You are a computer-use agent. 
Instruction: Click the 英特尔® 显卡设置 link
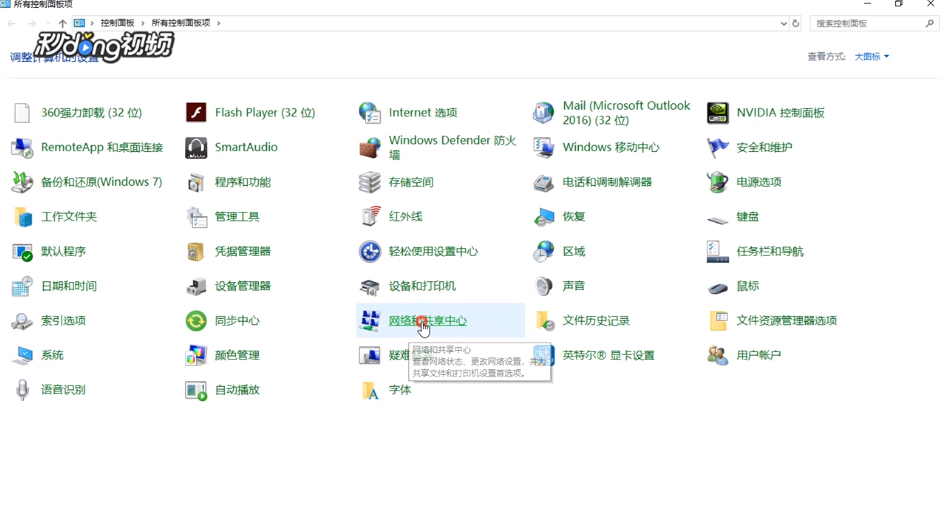[608, 356]
